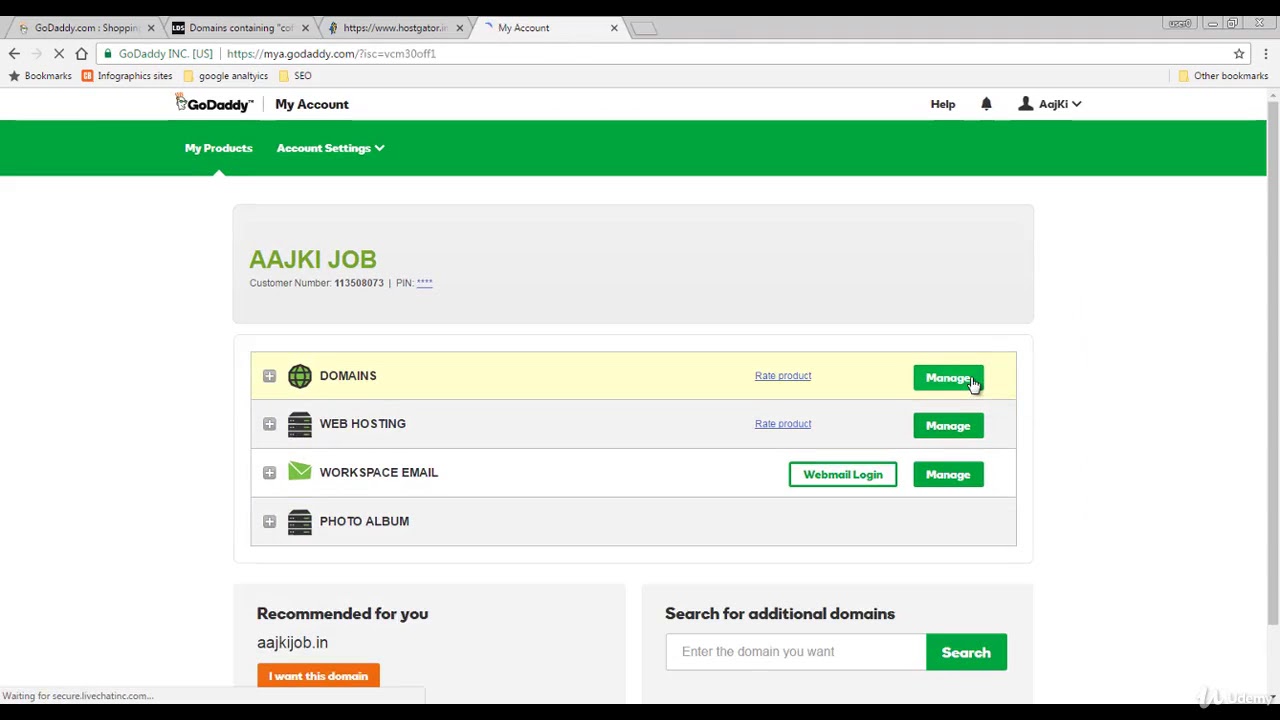Click the I want this domain button

point(318,676)
